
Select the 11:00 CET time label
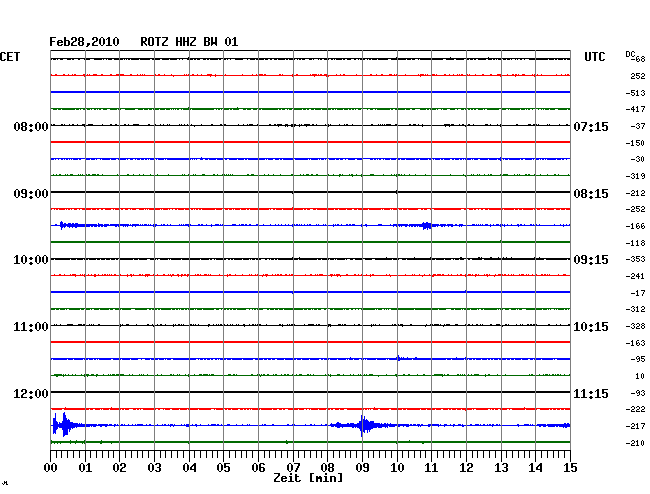[31, 327]
